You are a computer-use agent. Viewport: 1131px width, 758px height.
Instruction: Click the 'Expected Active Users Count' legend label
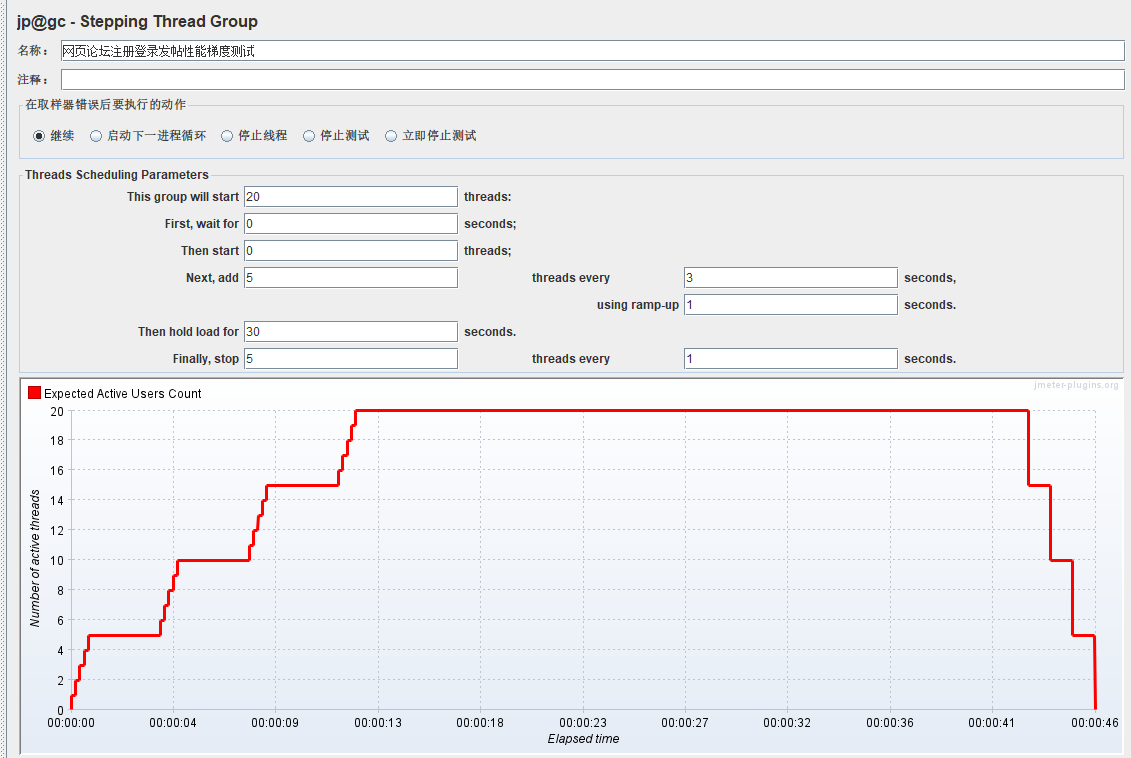point(123,394)
